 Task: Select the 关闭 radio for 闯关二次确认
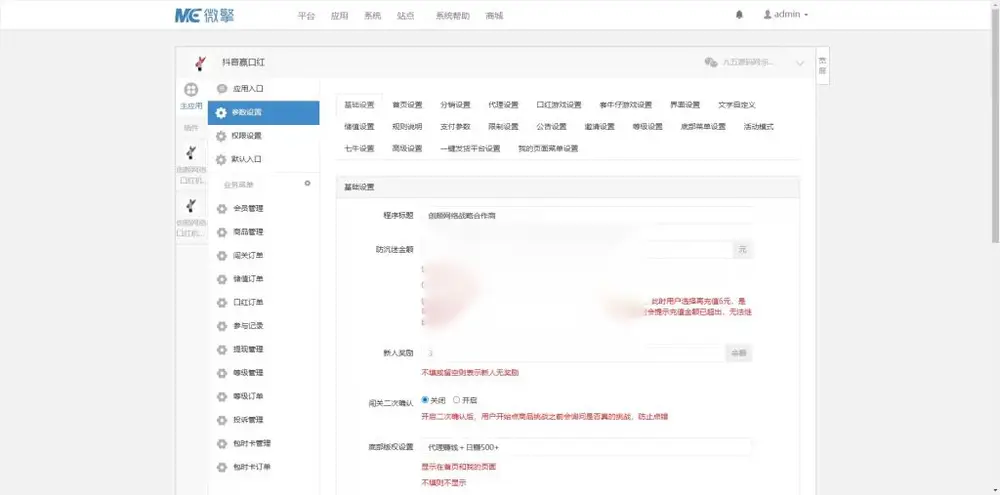(x=425, y=400)
